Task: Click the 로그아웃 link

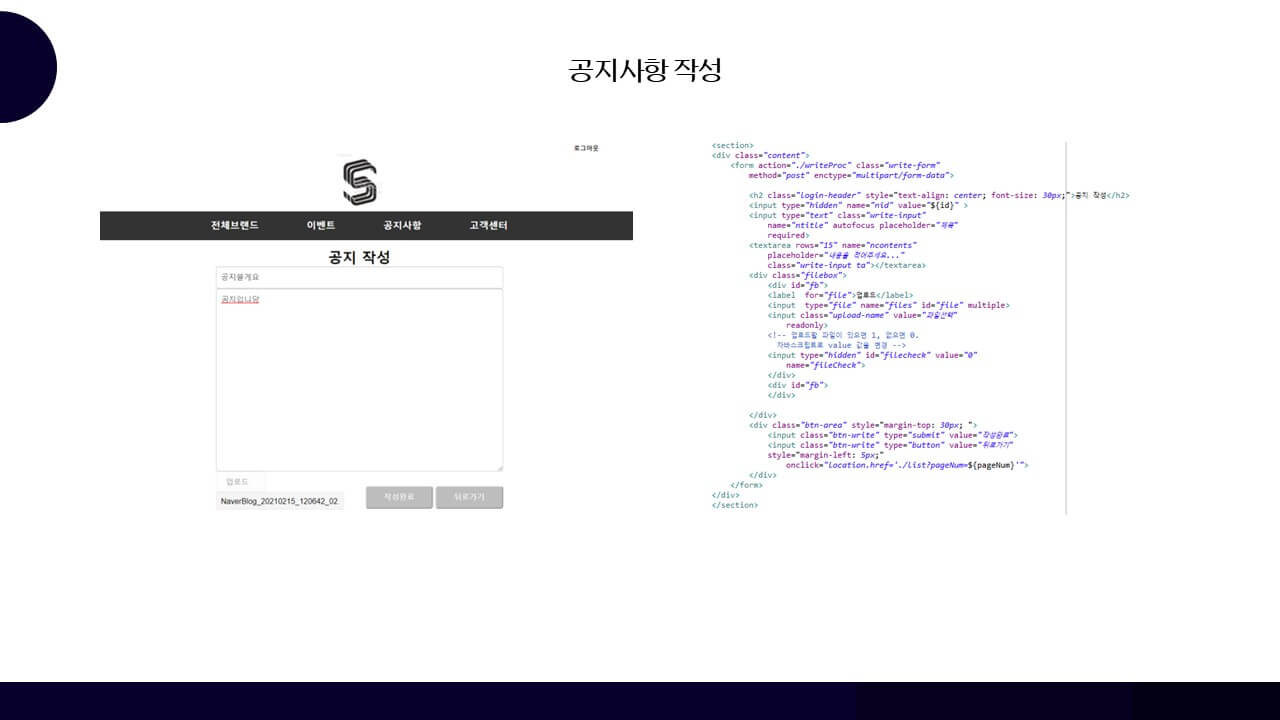Action: [x=586, y=148]
